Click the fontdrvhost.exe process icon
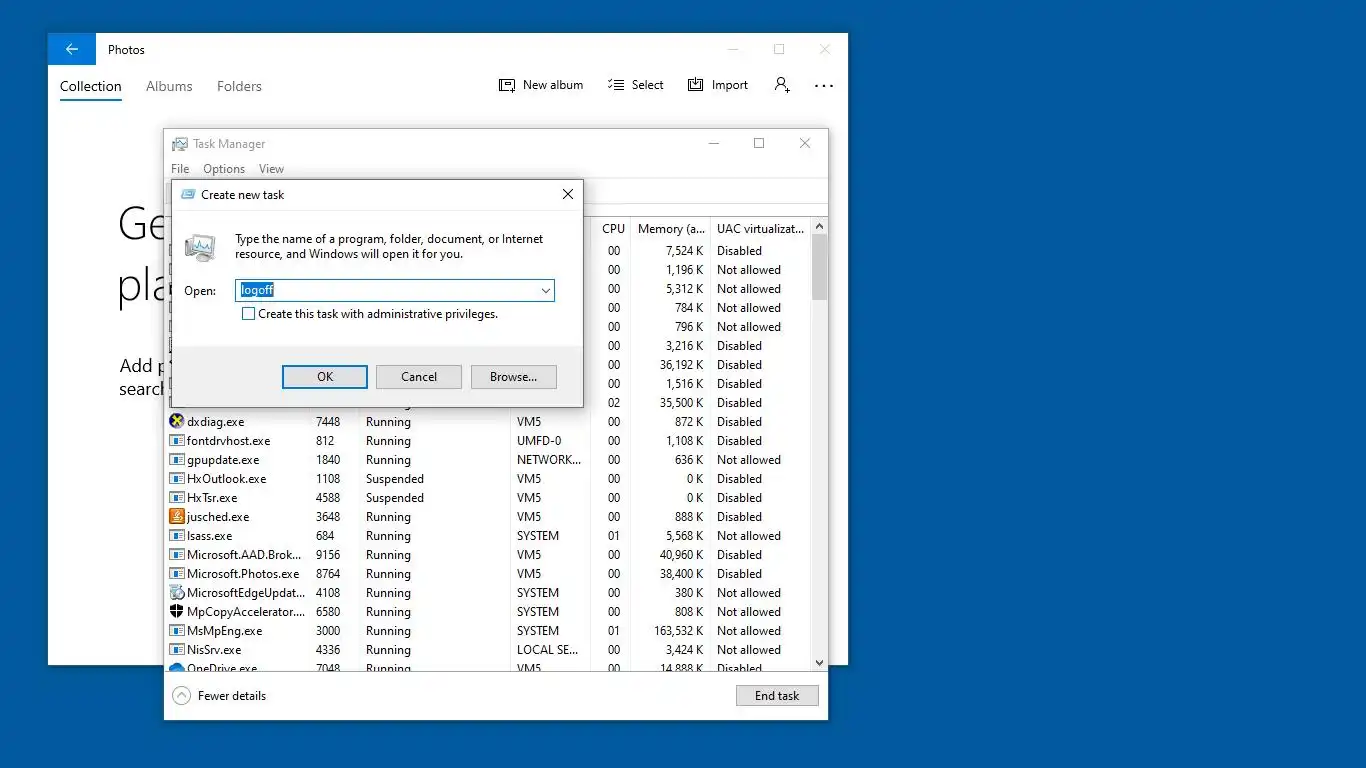 point(177,441)
